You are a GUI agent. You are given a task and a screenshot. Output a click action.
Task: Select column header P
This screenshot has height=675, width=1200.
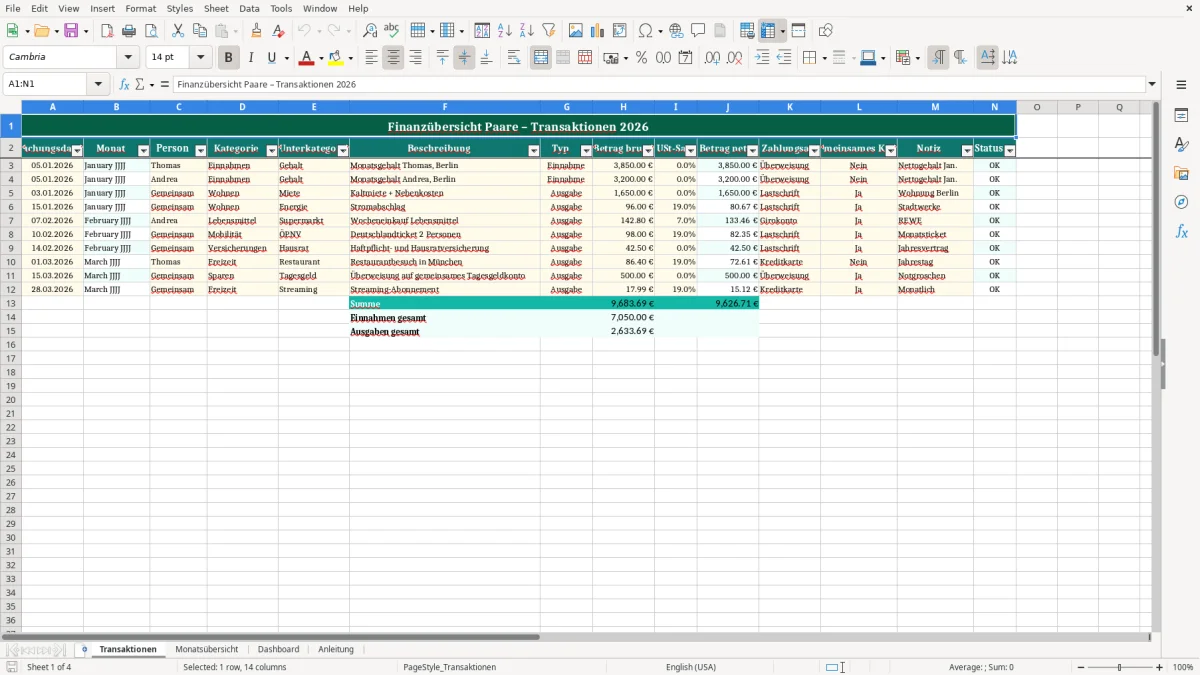coord(1078,107)
